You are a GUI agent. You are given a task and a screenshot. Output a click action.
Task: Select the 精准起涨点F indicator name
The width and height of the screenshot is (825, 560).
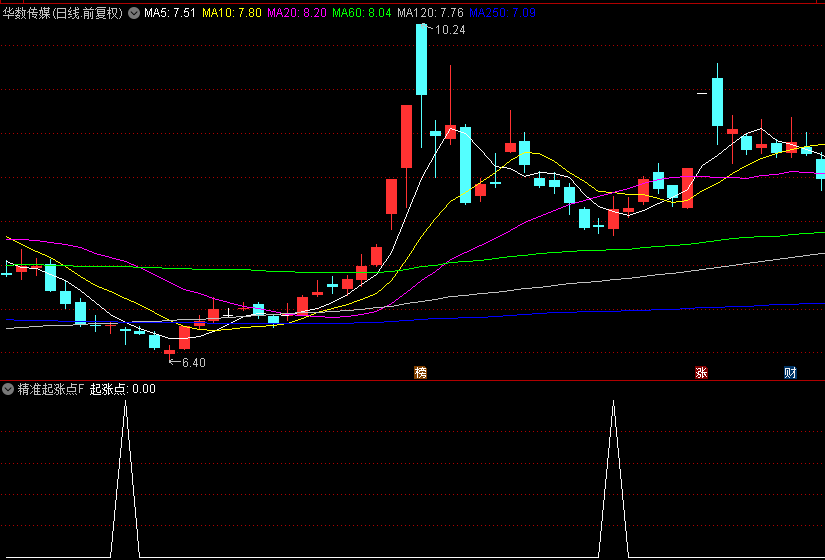click(x=51, y=389)
